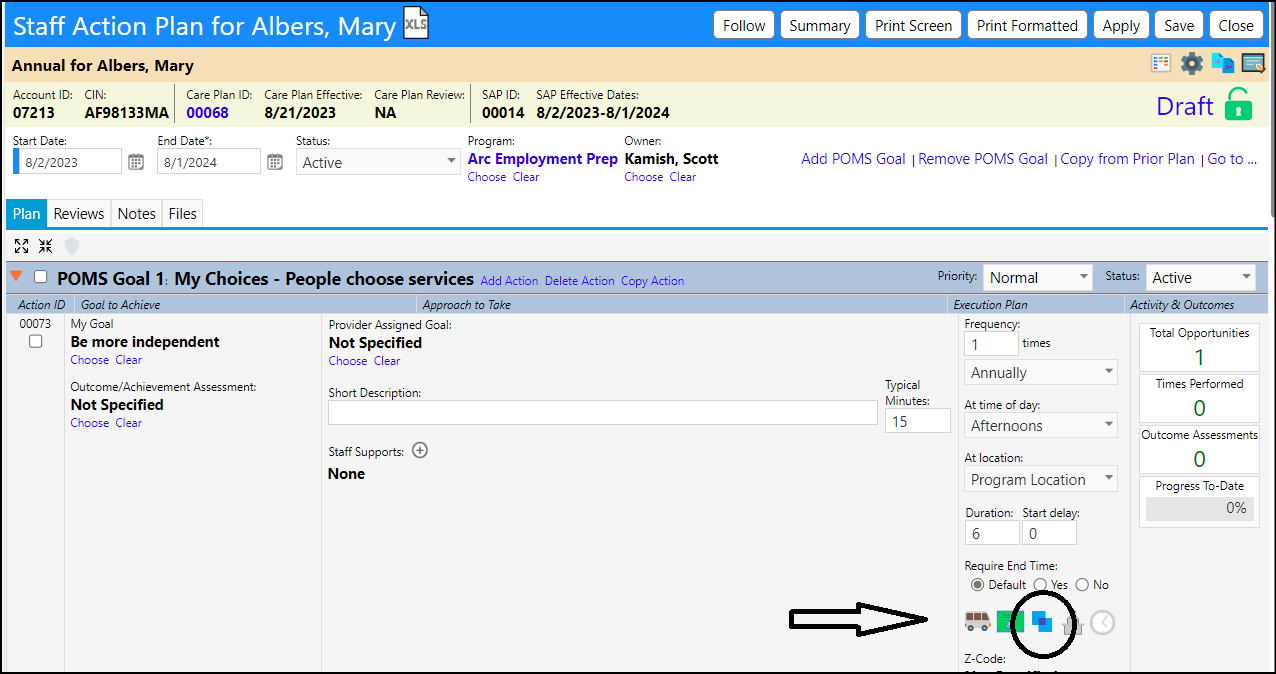
Task: Open the color-coded grid view icon
Action: 1161,64
